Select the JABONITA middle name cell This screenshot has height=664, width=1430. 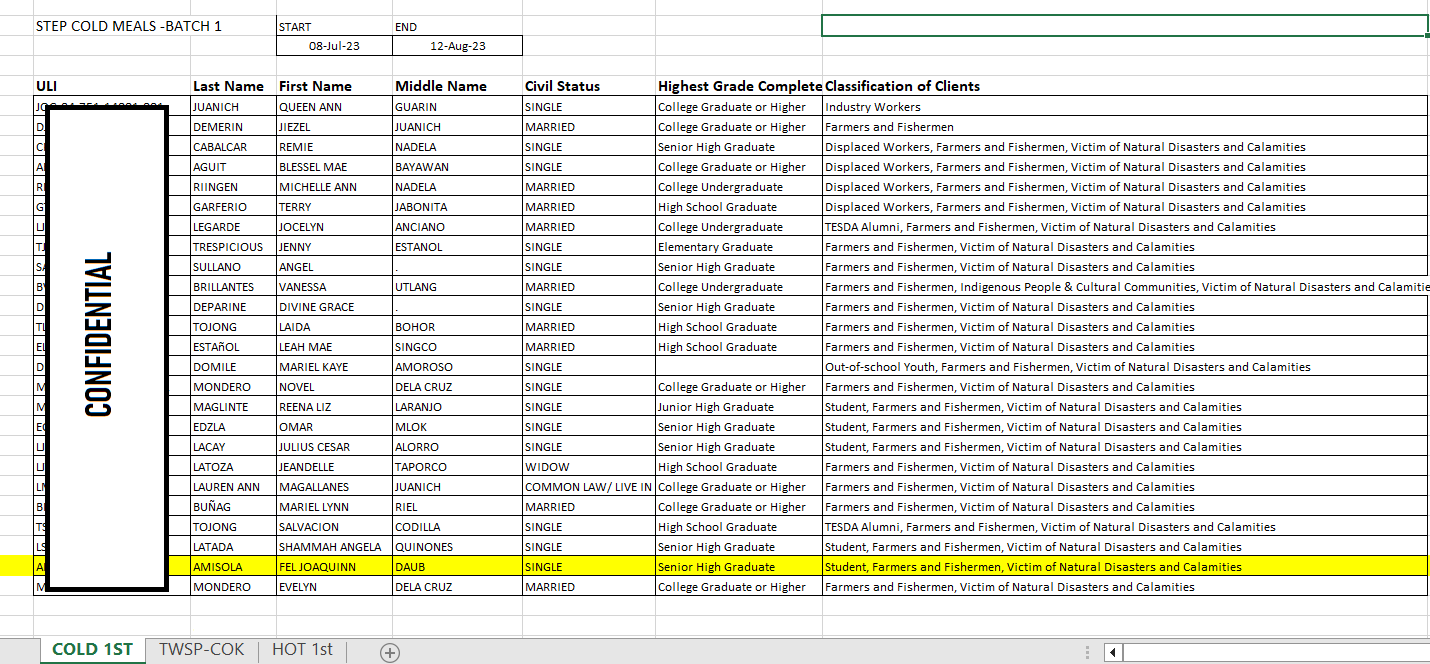pyautogui.click(x=457, y=207)
